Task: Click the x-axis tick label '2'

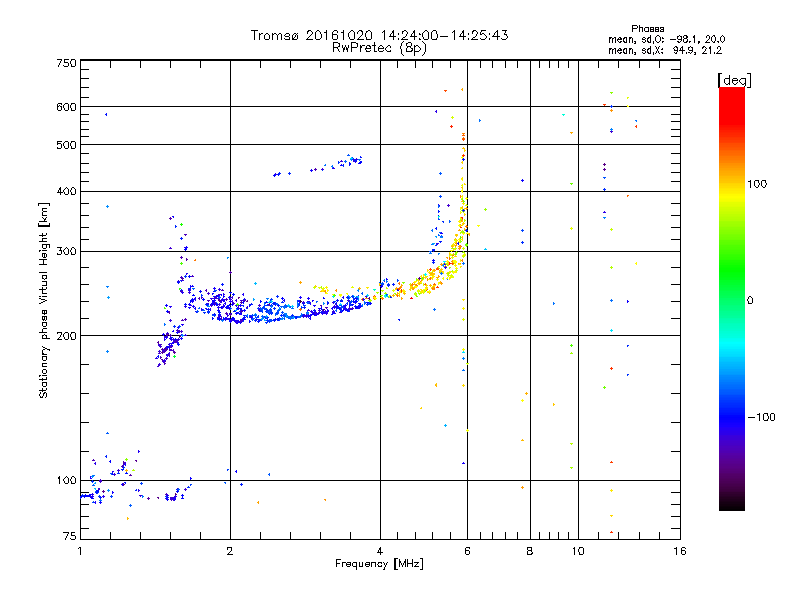Action: point(230,551)
